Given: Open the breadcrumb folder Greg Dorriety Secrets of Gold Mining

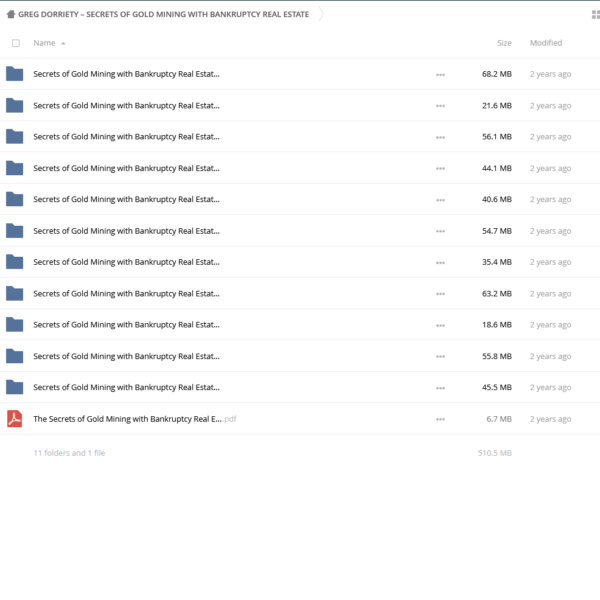Looking at the screenshot, I should tap(163, 14).
